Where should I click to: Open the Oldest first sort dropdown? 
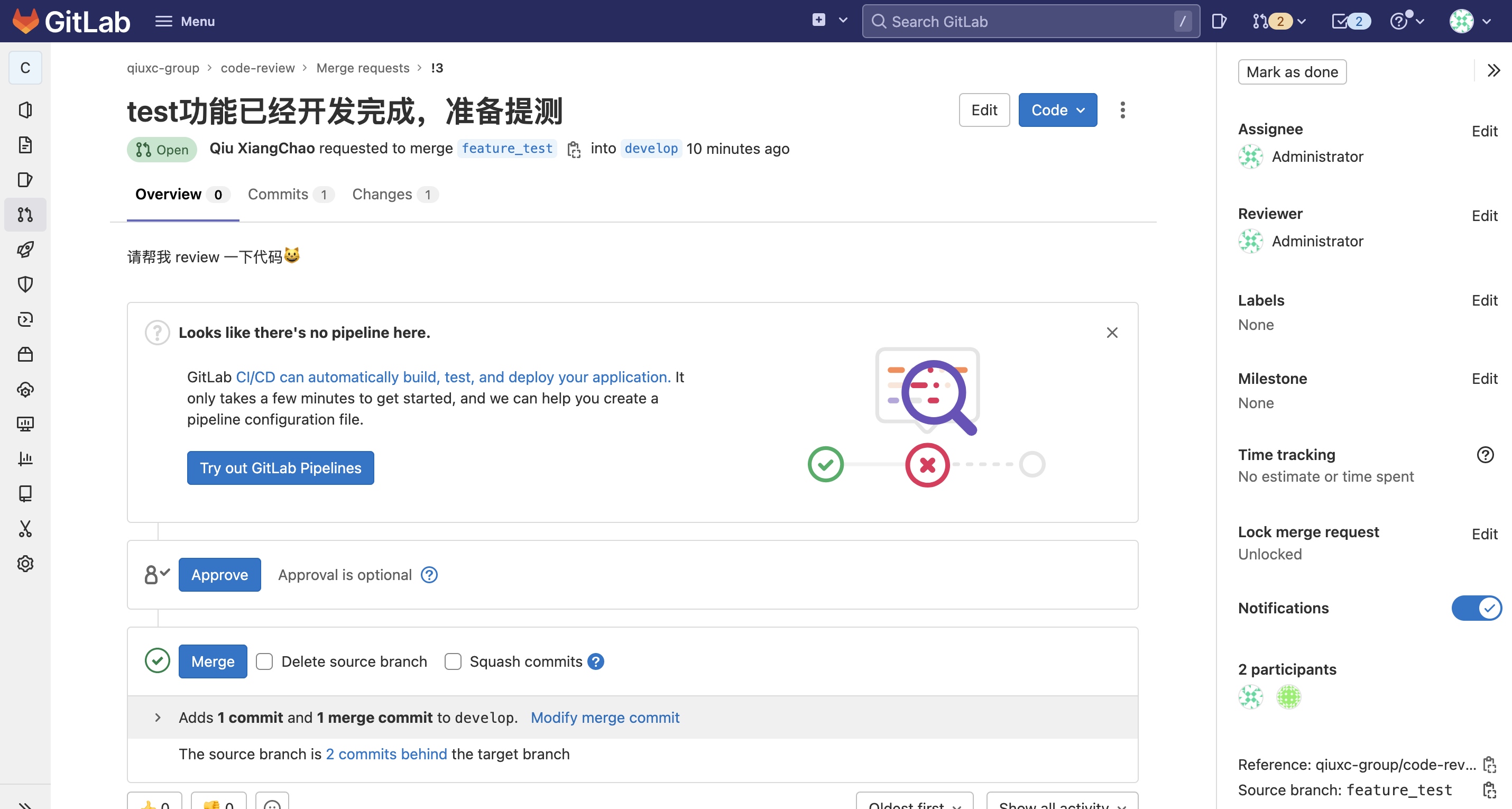[915, 801]
